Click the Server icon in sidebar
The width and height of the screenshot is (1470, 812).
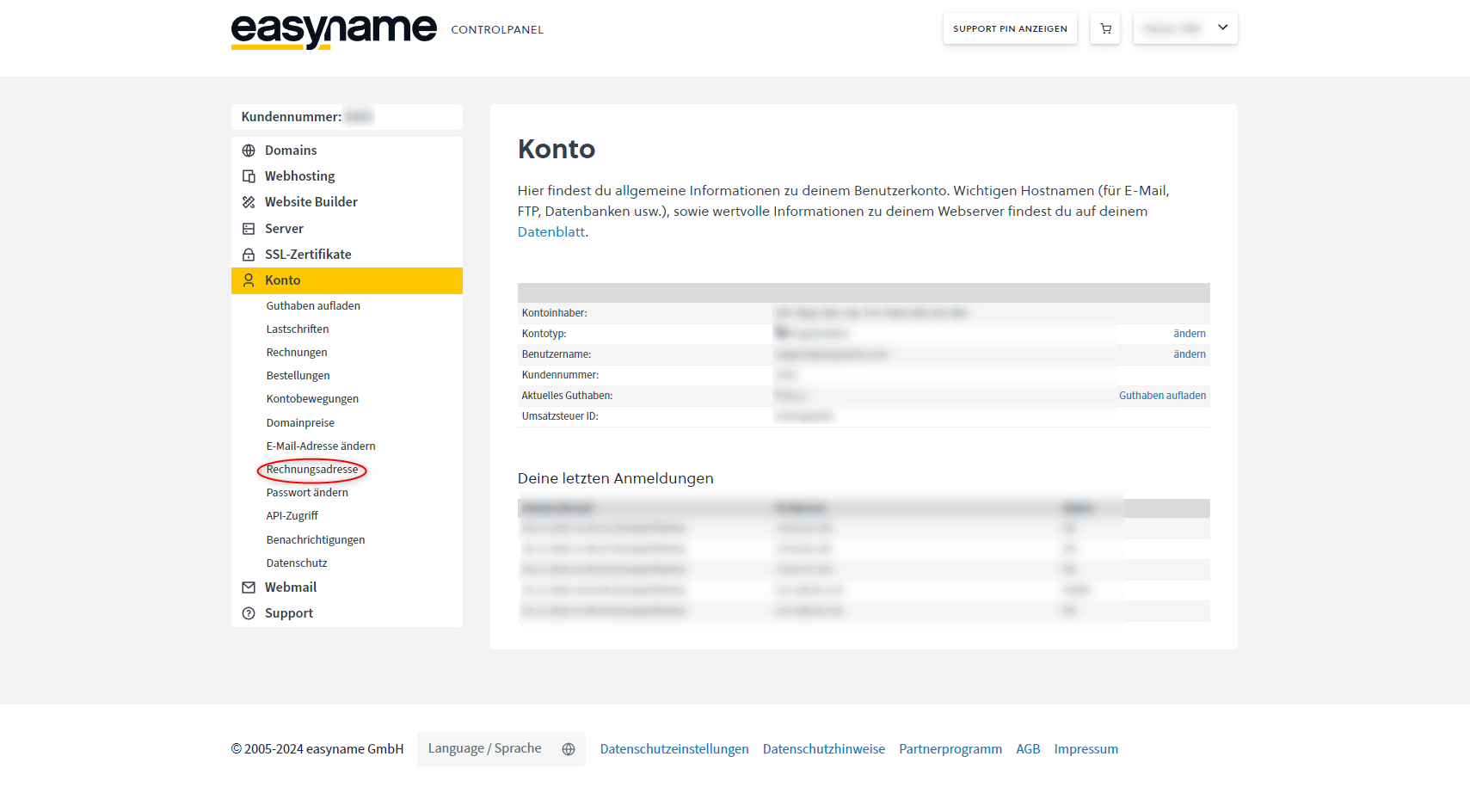tap(249, 229)
